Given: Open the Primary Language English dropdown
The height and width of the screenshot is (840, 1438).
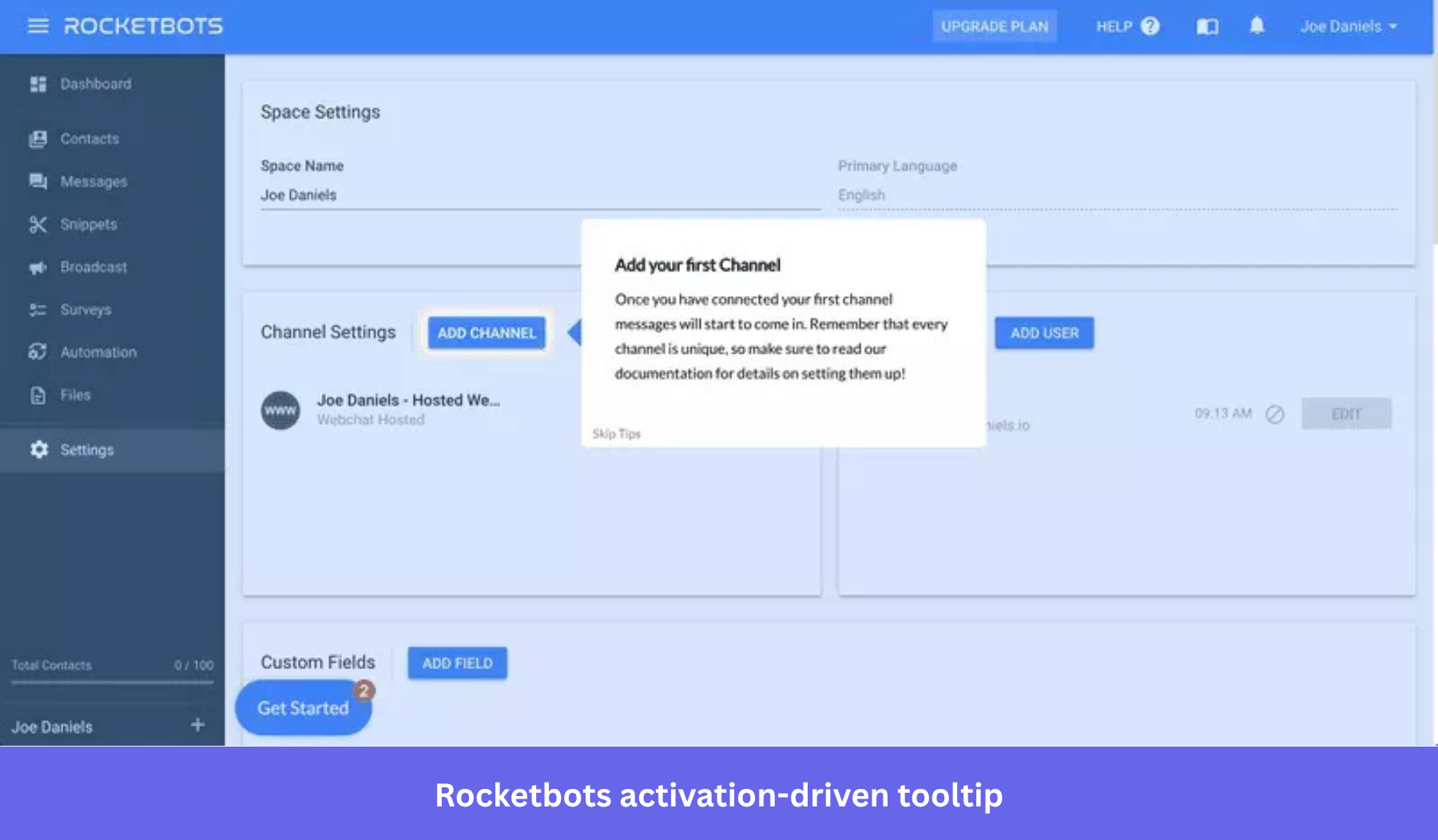Looking at the screenshot, I should 1118,196.
